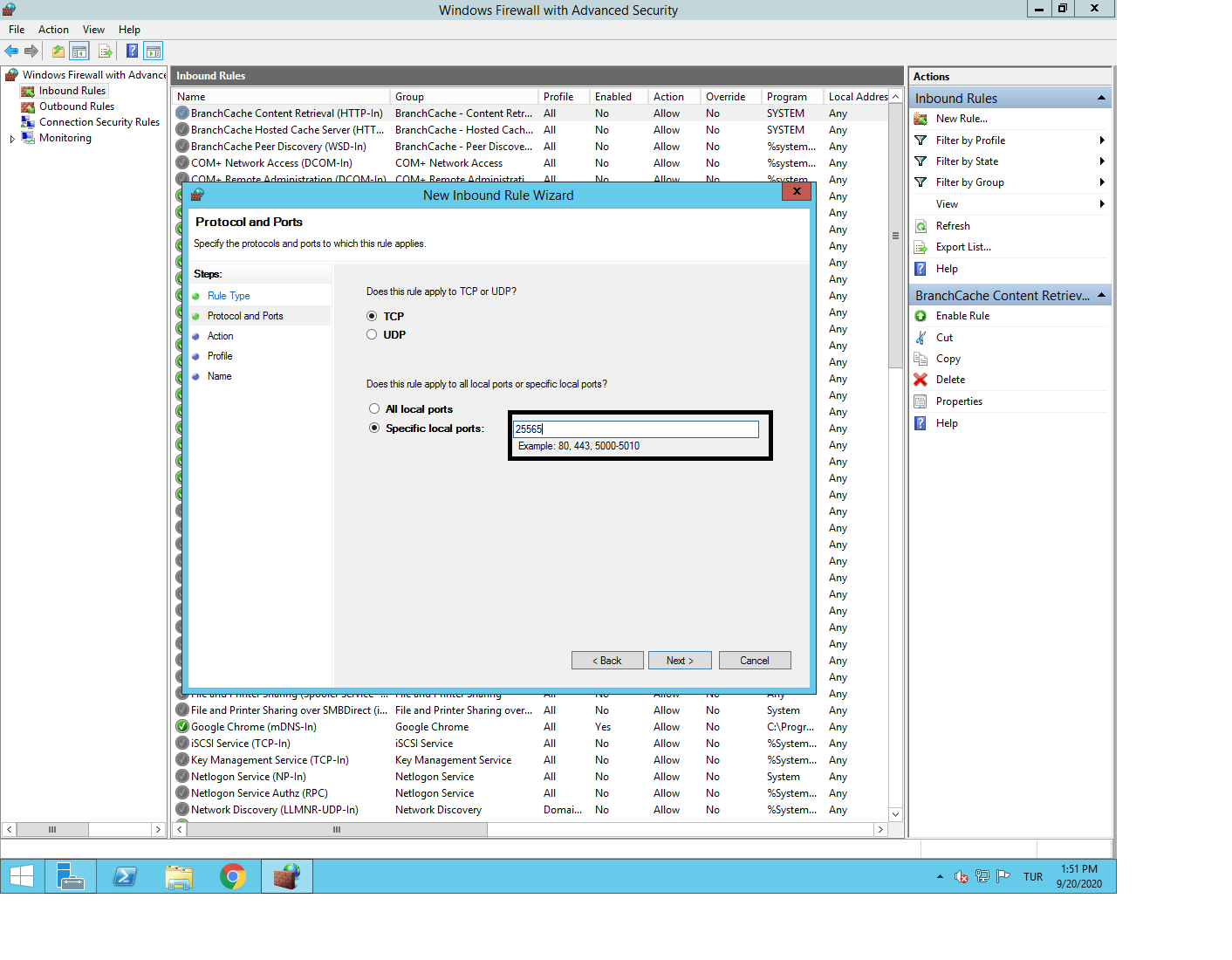
Task: Close the New Inbound Rule Wizard dialog
Action: pyautogui.click(x=797, y=191)
